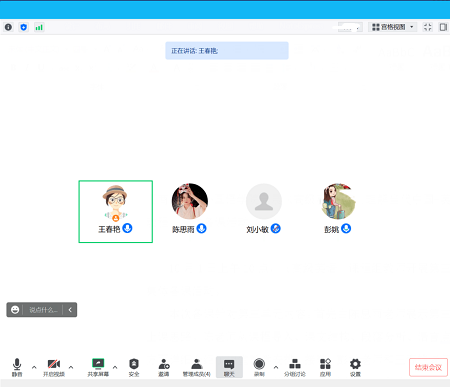This screenshot has width=450, height=387.
Task: Open the 应用 apps icon
Action: pyautogui.click(x=325, y=367)
